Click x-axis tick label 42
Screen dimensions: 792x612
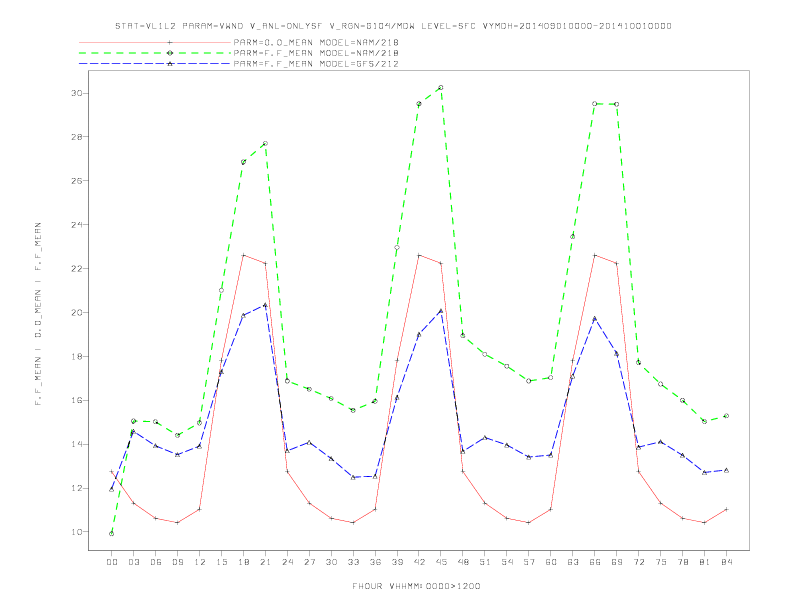coord(419,562)
